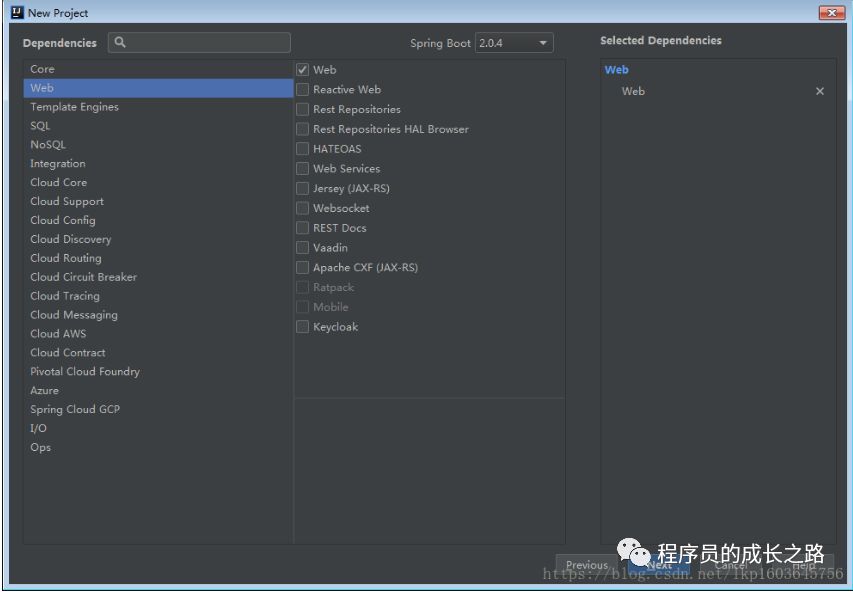Check Rest Repositories HAL Browser
This screenshot has height=592, width=853.
click(x=302, y=129)
